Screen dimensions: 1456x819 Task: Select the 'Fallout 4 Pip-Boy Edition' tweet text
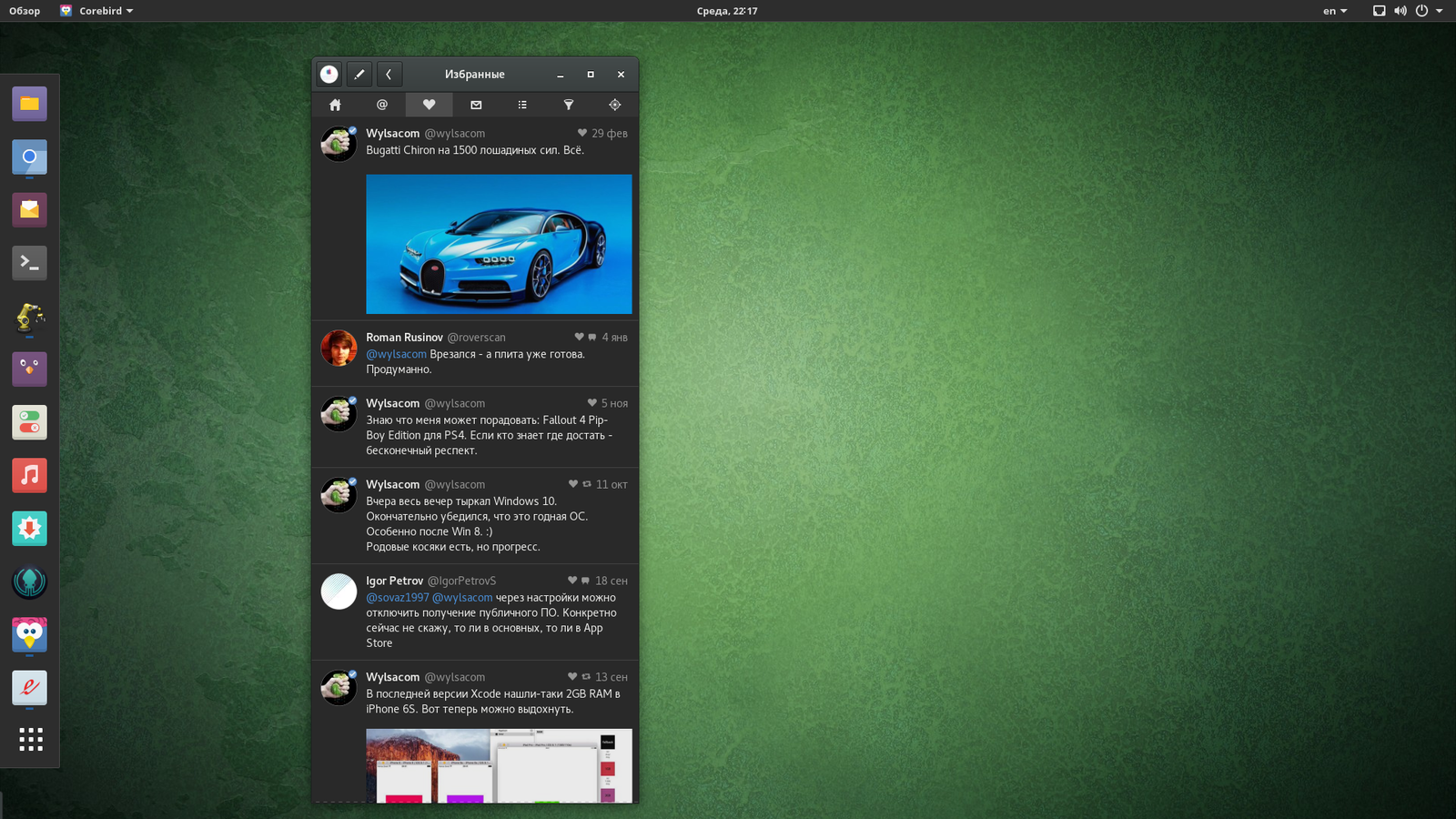point(489,435)
